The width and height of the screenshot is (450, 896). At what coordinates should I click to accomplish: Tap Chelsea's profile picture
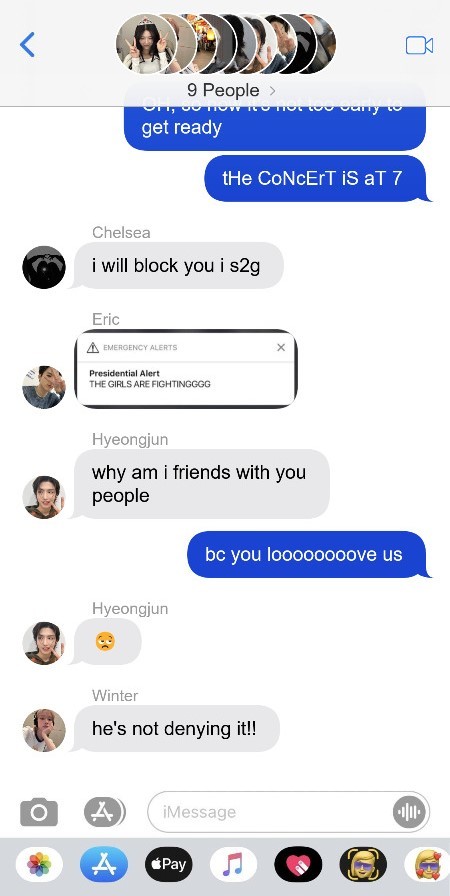click(44, 267)
